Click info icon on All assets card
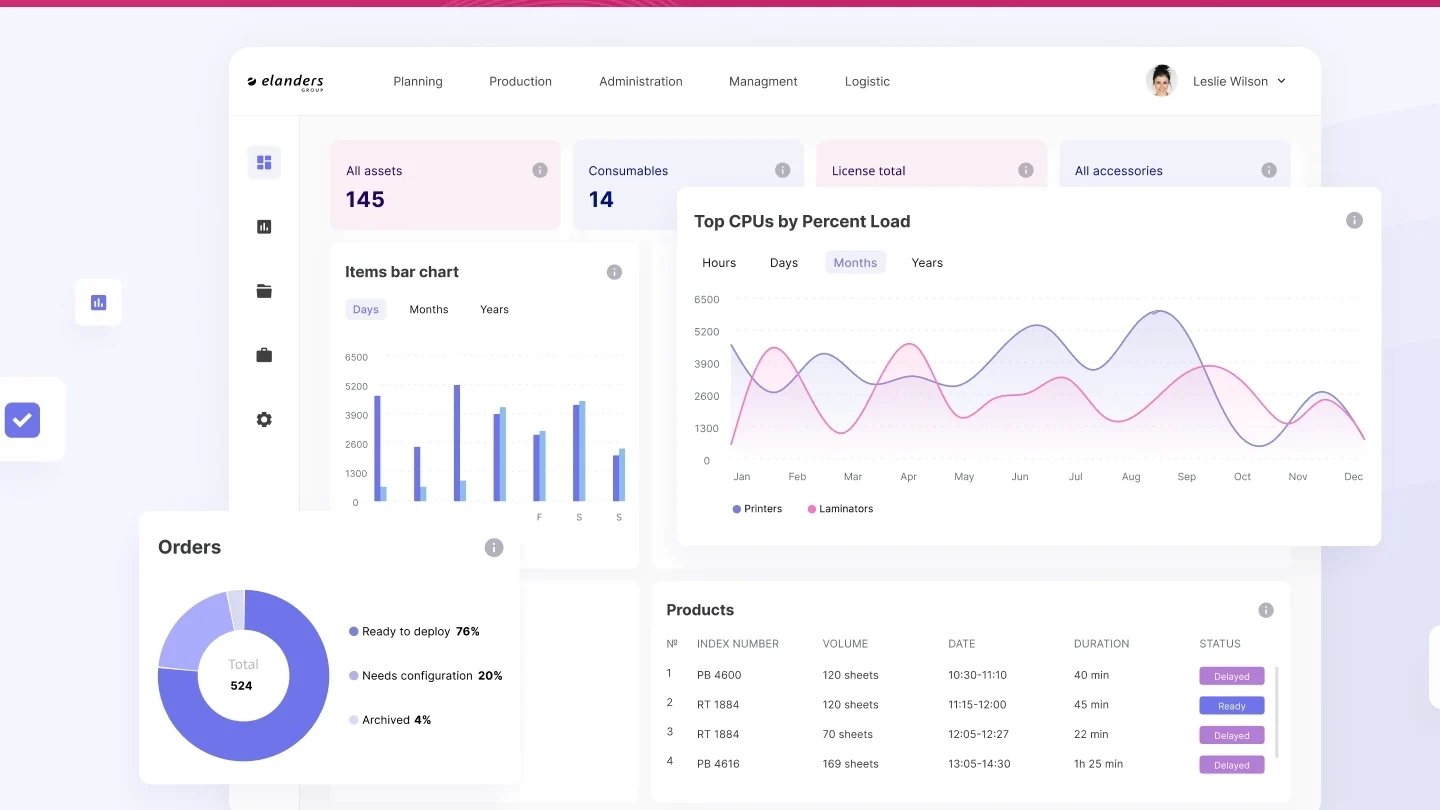Screen dimensions: 1440x810 tap(540, 170)
